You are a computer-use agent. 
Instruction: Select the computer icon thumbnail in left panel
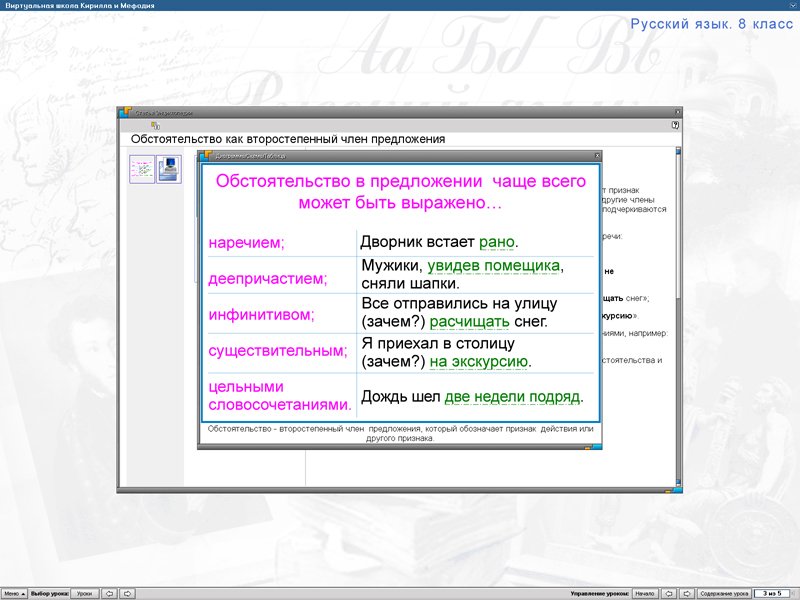tap(169, 169)
